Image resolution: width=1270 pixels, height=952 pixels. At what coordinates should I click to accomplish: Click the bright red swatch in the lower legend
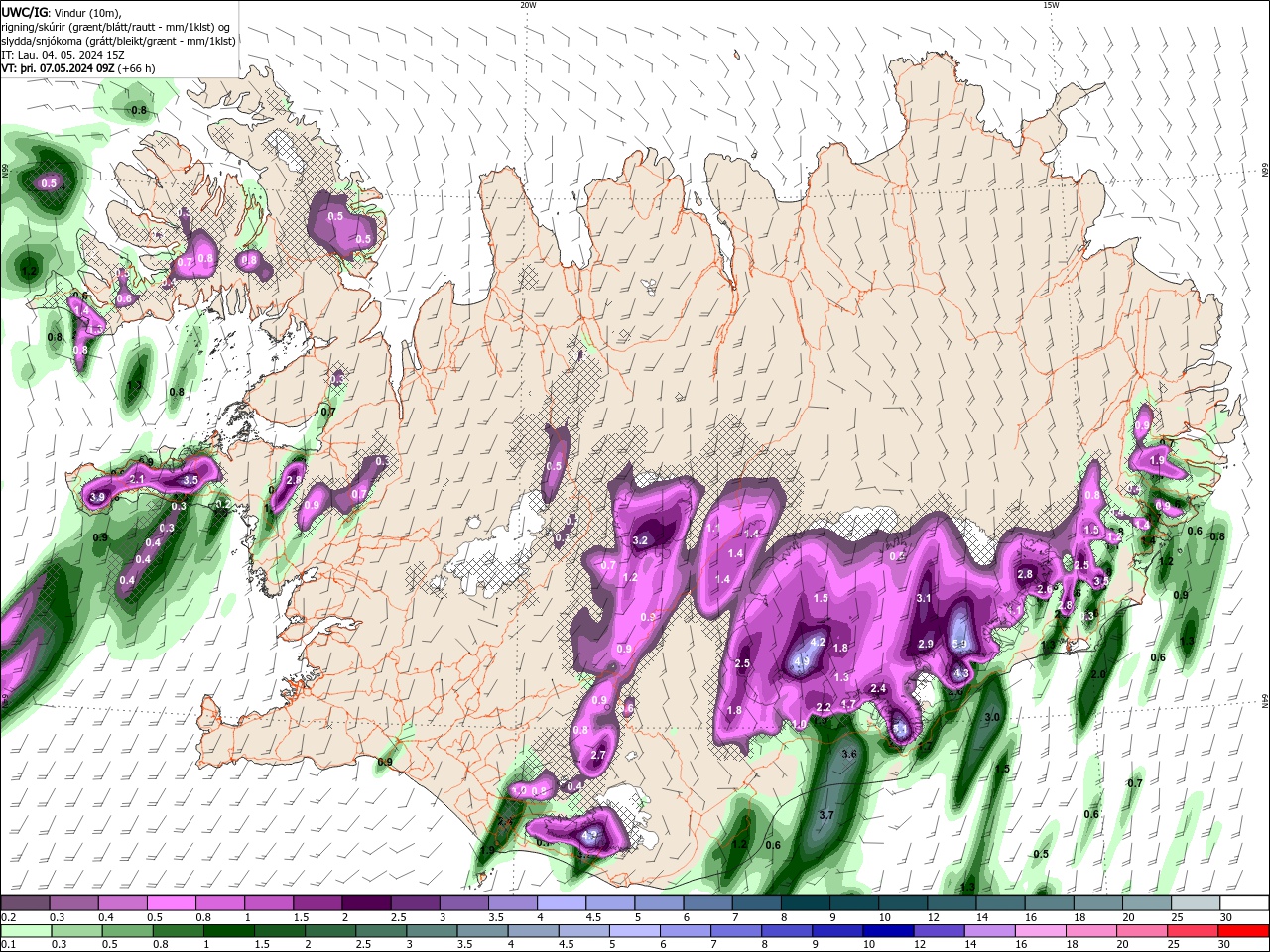coord(1244,931)
